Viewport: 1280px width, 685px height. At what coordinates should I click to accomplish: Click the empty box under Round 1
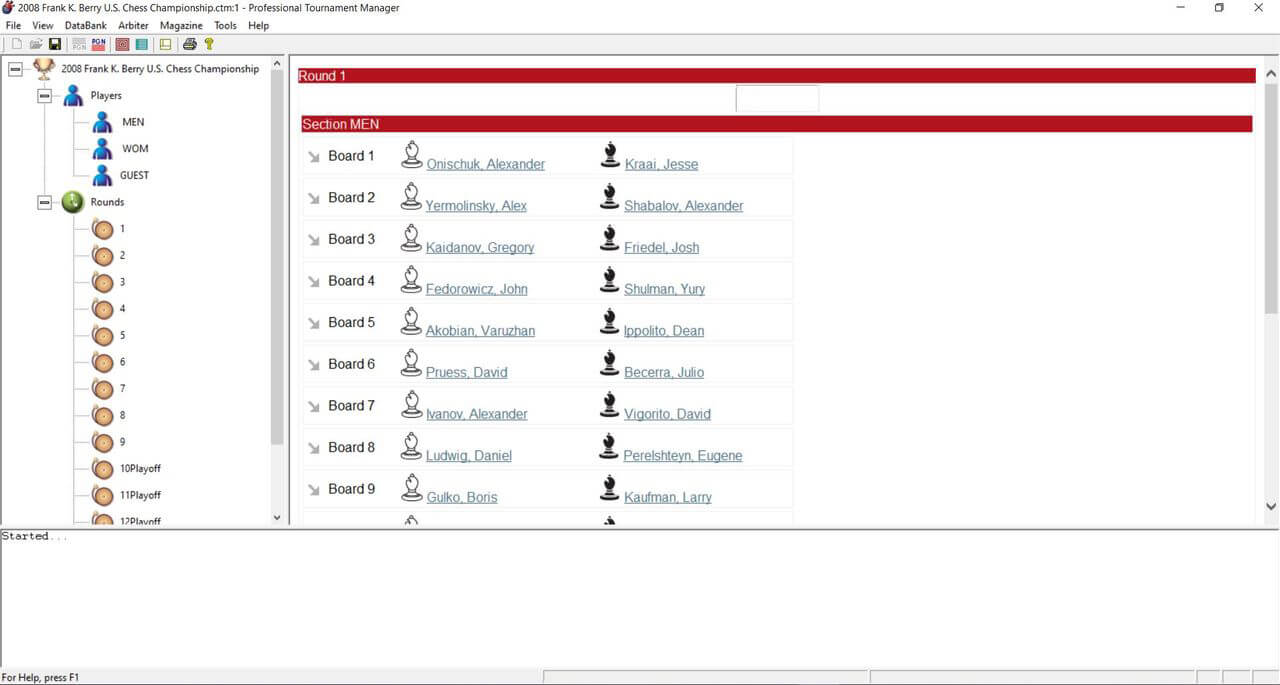[x=777, y=99]
